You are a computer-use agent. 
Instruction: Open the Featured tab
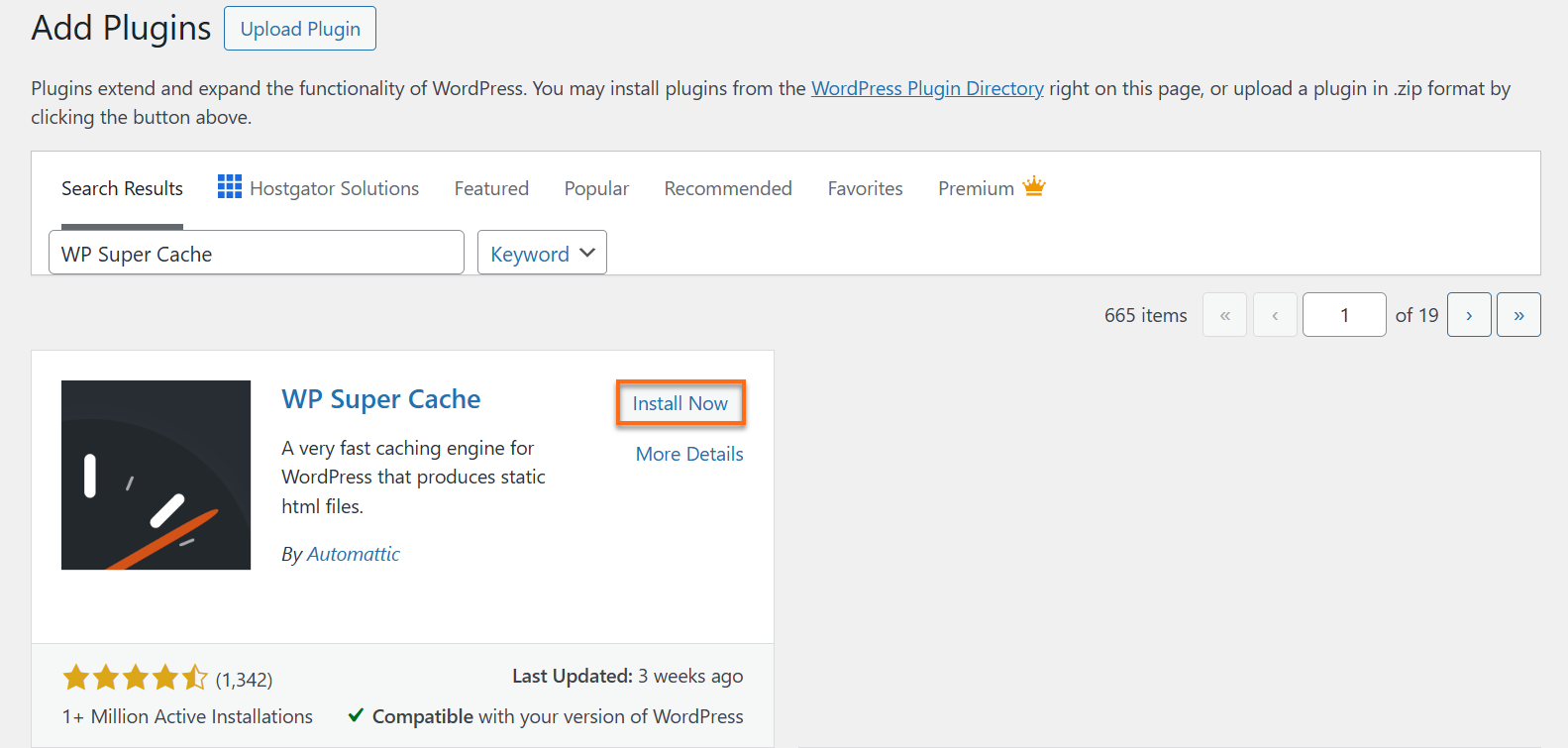[491, 188]
